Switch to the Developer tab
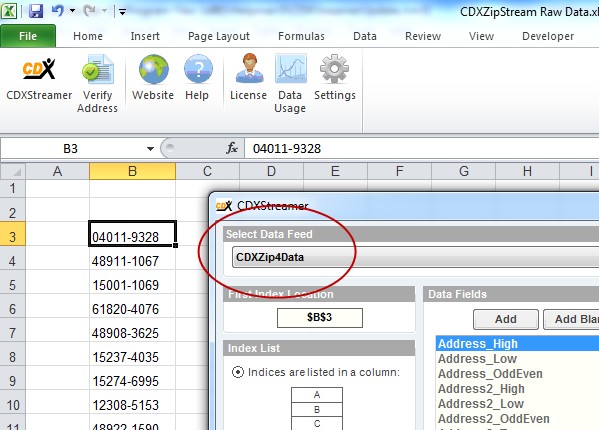The height and width of the screenshot is (430, 599). [x=548, y=36]
